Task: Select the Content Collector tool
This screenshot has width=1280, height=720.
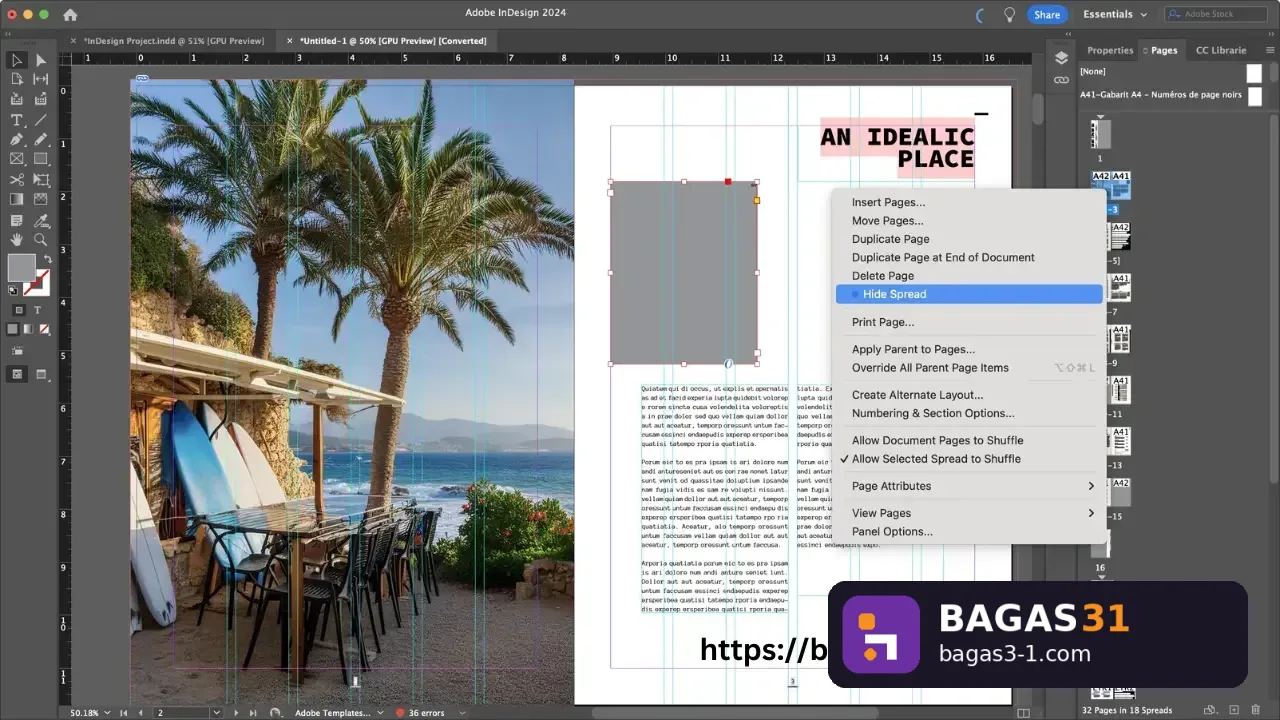Action: tap(17, 99)
